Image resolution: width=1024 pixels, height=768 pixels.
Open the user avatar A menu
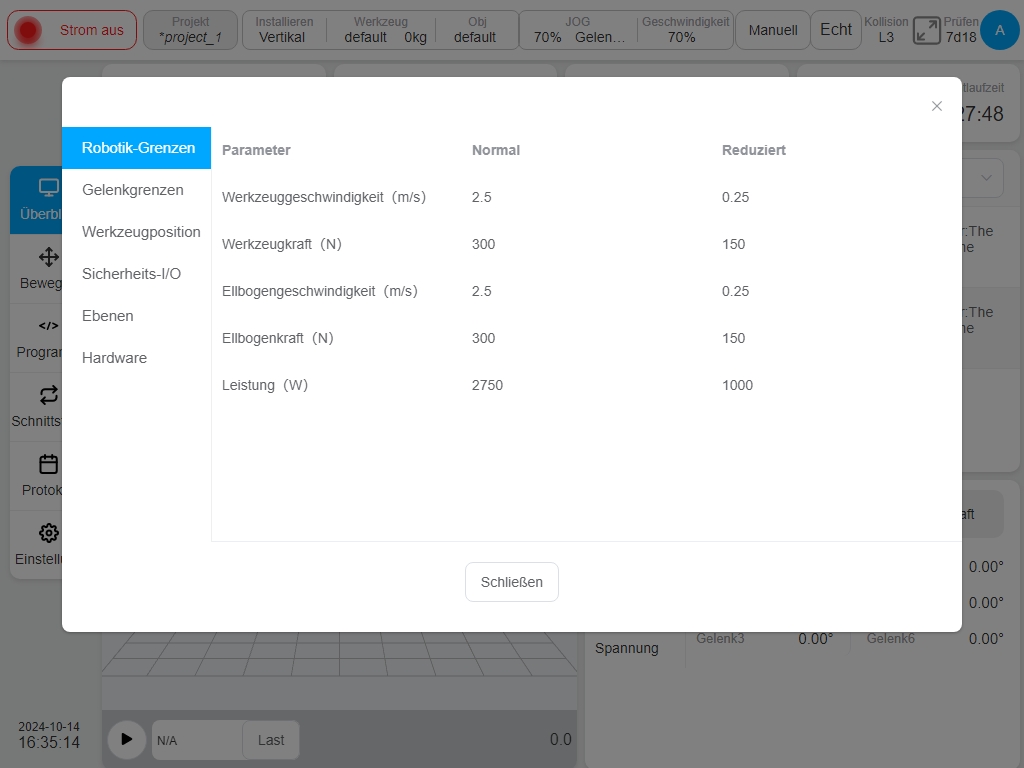1000,30
